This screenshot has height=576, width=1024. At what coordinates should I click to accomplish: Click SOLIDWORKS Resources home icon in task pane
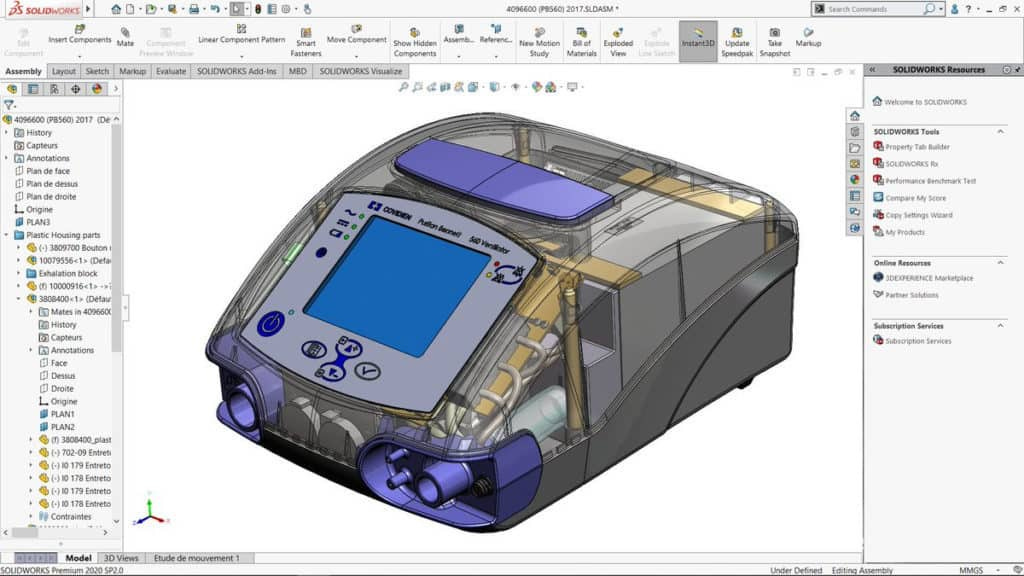pyautogui.click(x=854, y=116)
